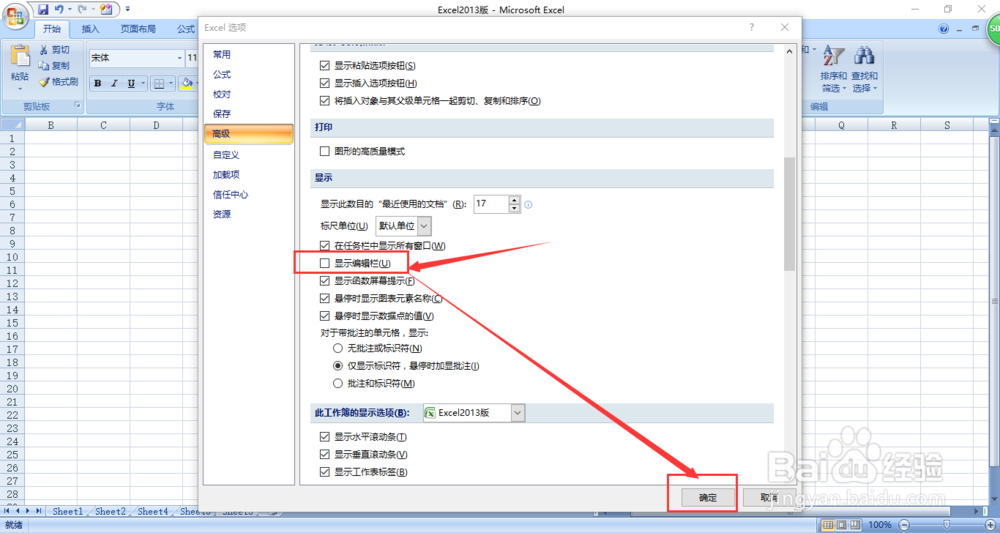Open Sort and Filter (排序和筛选) menu
Screen dimensions: 1000x533
tap(834, 69)
